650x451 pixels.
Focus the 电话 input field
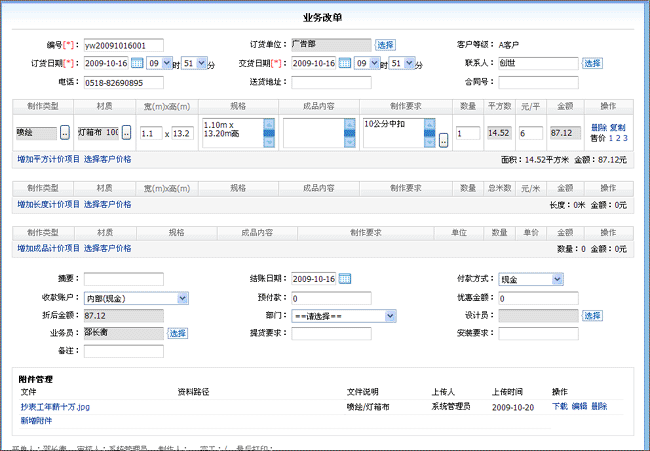click(x=124, y=82)
